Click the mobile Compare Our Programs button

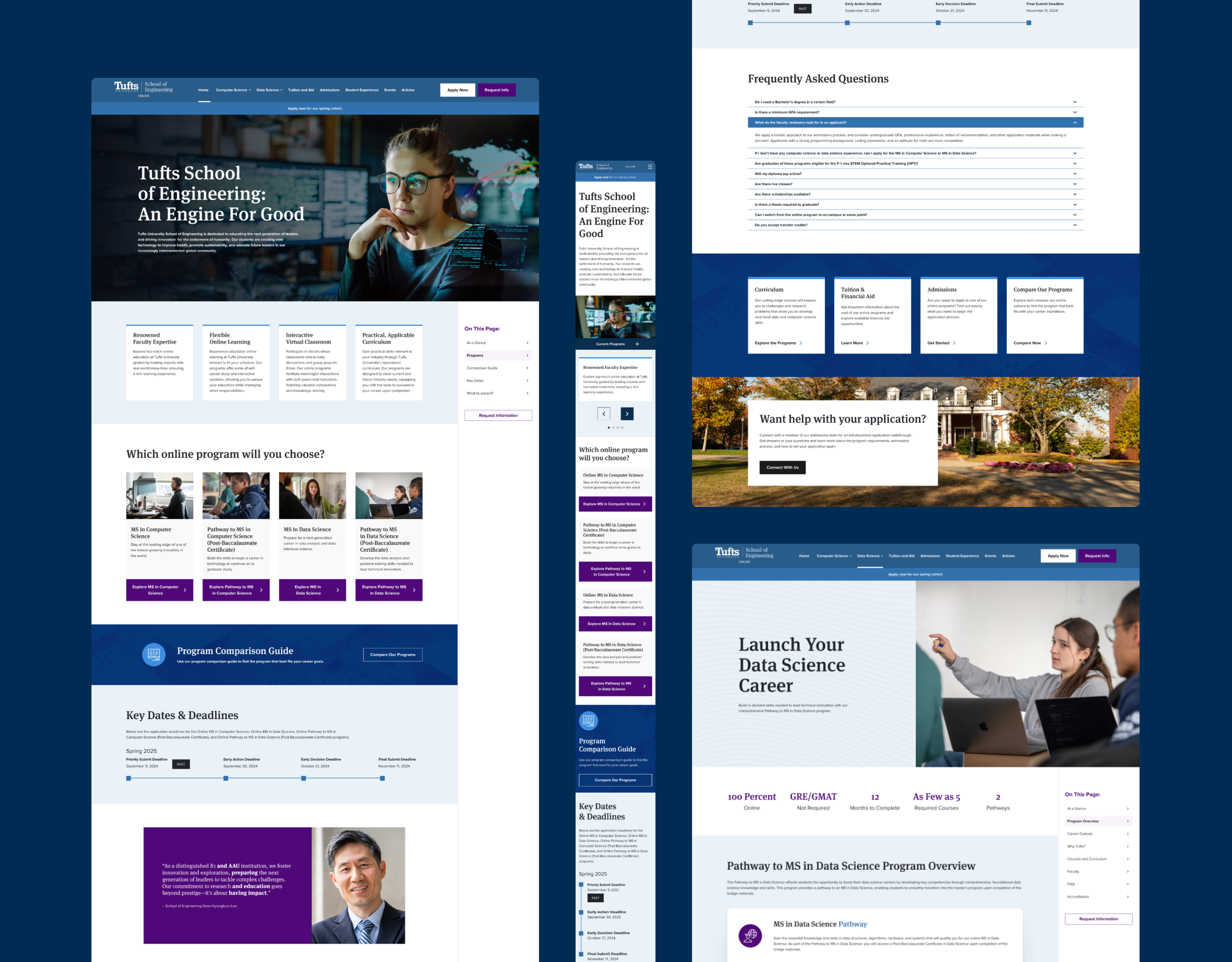tap(616, 780)
